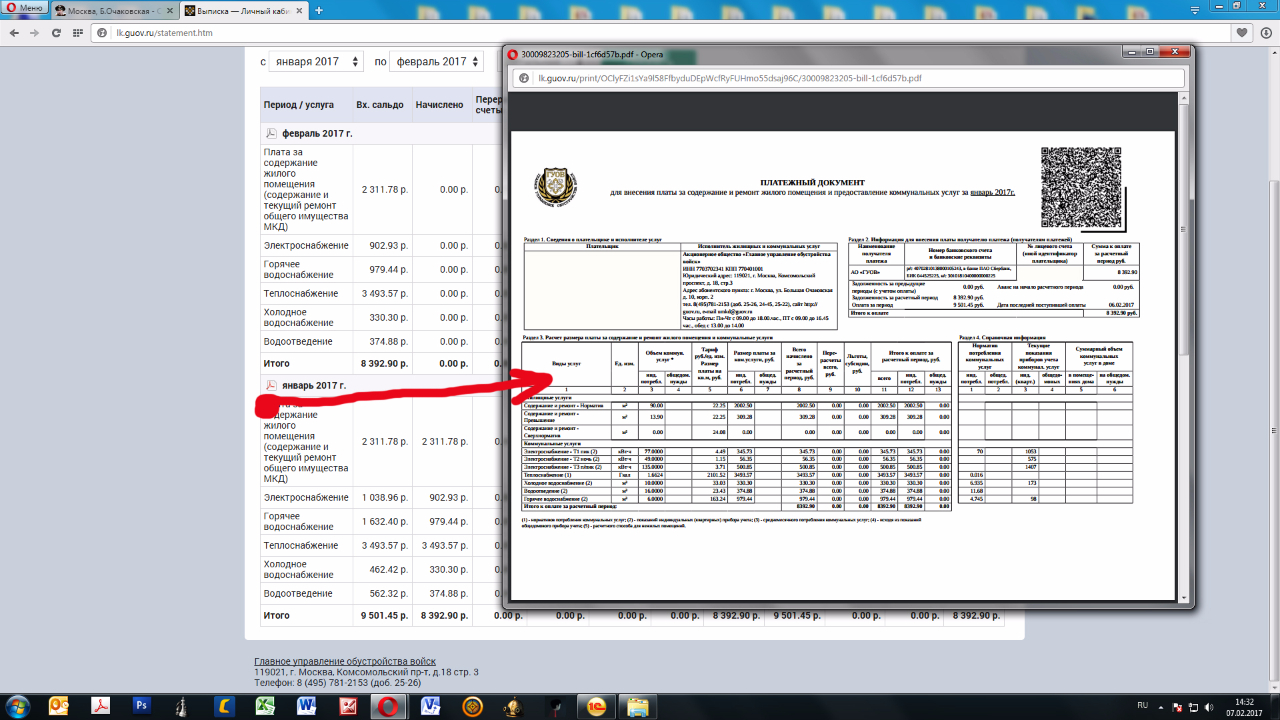Expand the февраль 2017 end period dropdown
This screenshot has width=1280, height=720.
(436, 62)
